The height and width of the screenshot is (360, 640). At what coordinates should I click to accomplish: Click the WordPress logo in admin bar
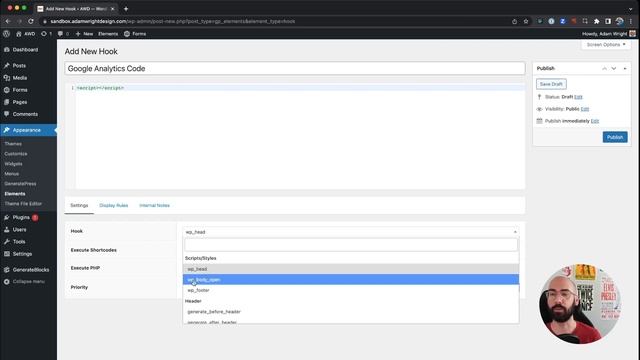7,34
